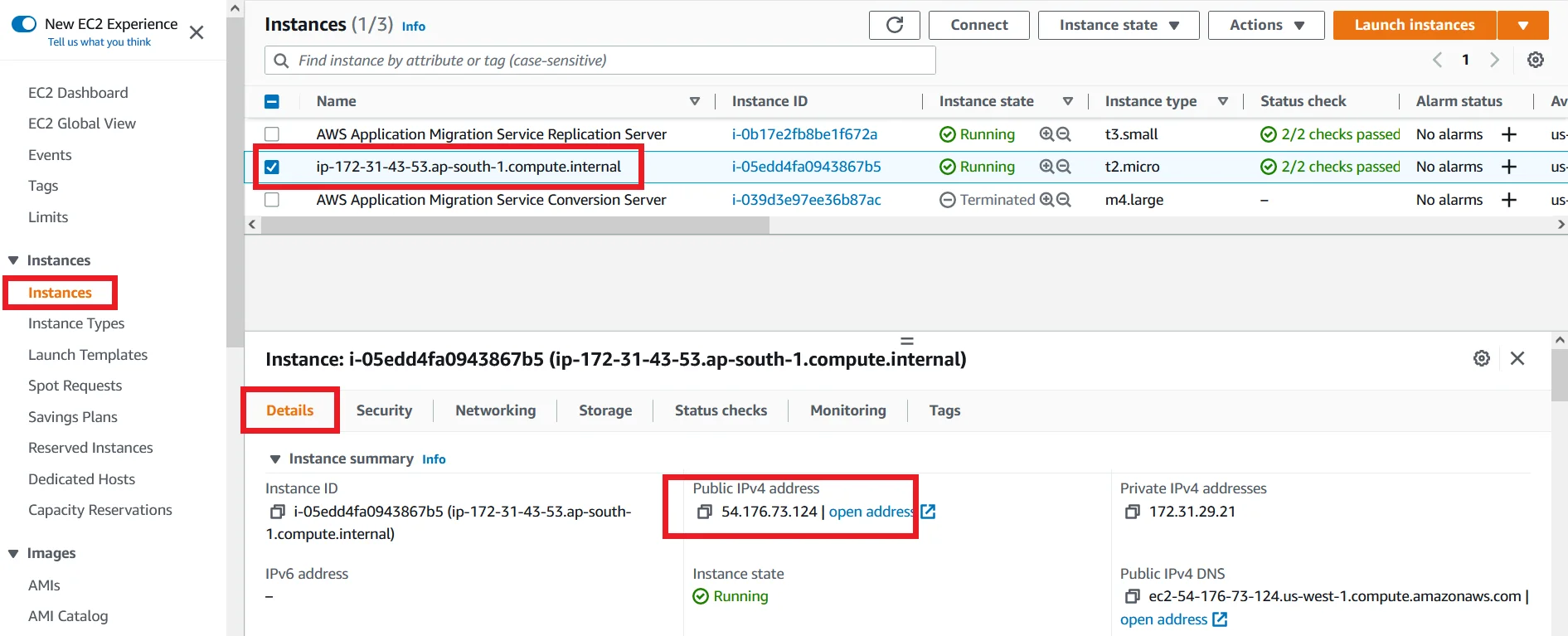Collapse Images sidebar section
1568x636 pixels.
(13, 554)
